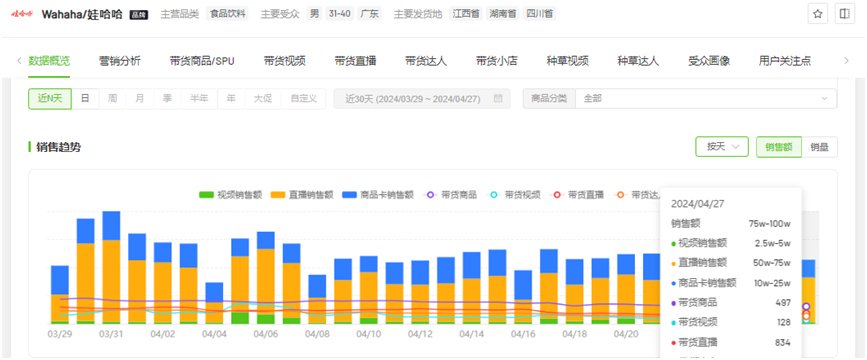This screenshot has width=867, height=360.
Task: Click the Wahaha/娃哈哈 brand name
Action: pos(82,14)
